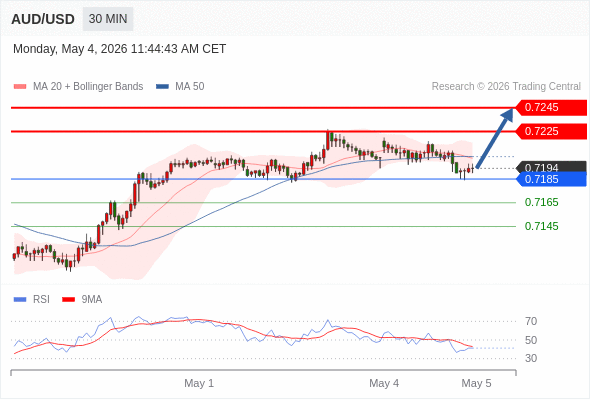This screenshot has height=400, width=590.
Task: Click the May 1 date axis label
Action: tap(199, 383)
